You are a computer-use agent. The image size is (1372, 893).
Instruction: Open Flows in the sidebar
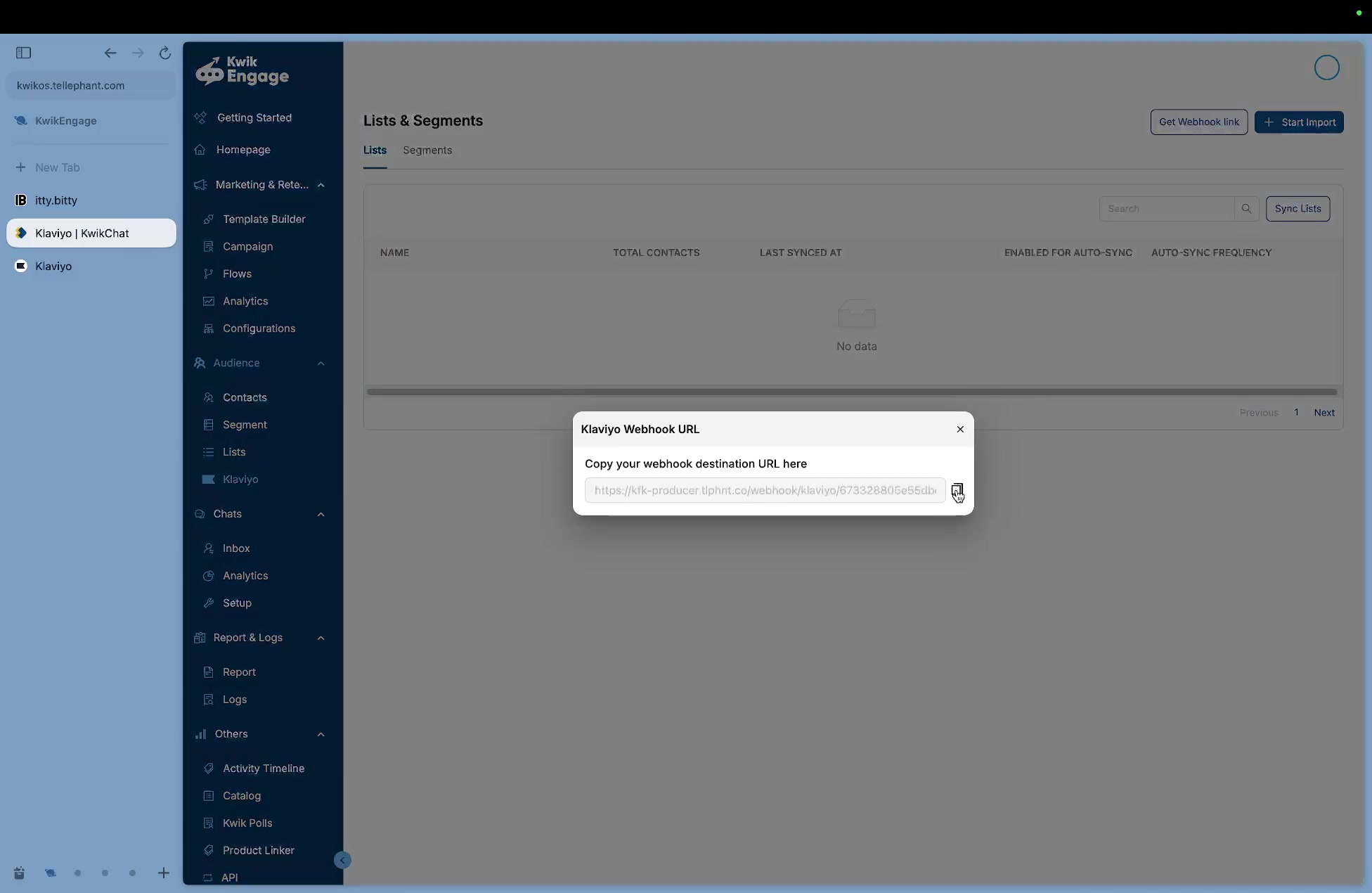[x=237, y=274]
